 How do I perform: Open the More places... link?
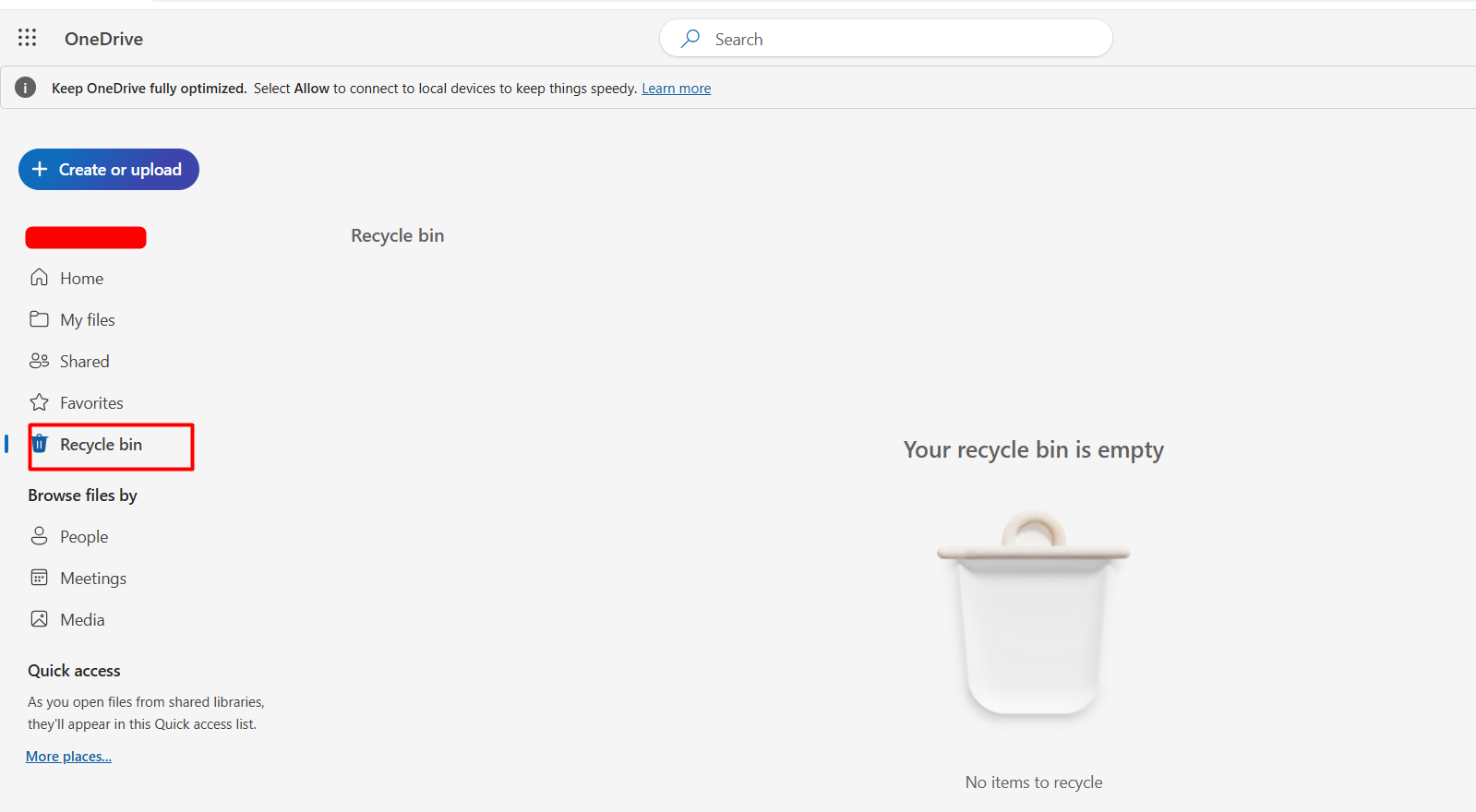(68, 757)
